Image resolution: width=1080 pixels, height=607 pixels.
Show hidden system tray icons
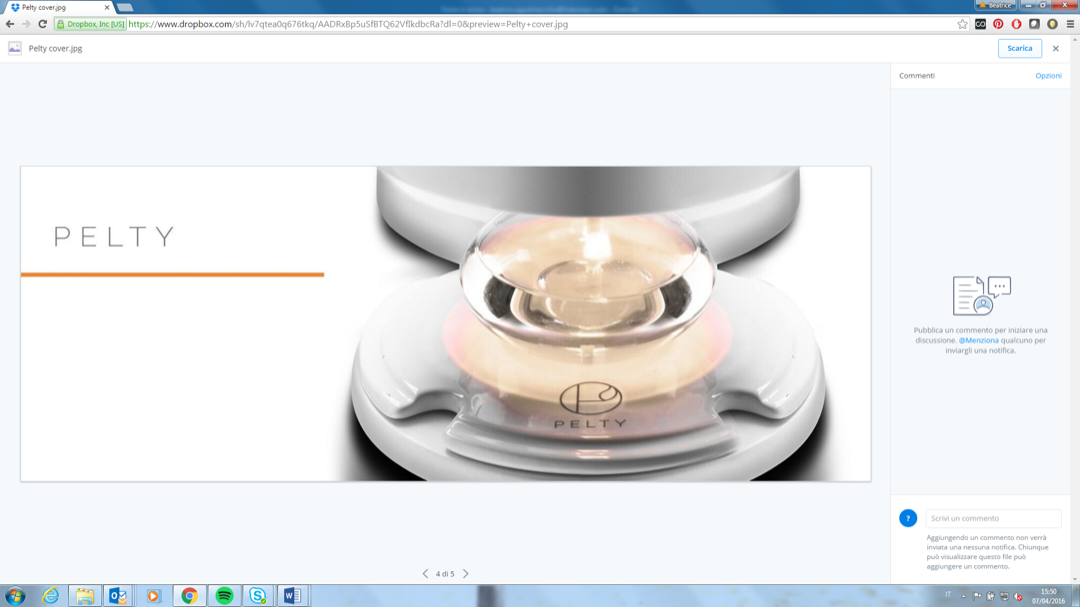coord(964,596)
